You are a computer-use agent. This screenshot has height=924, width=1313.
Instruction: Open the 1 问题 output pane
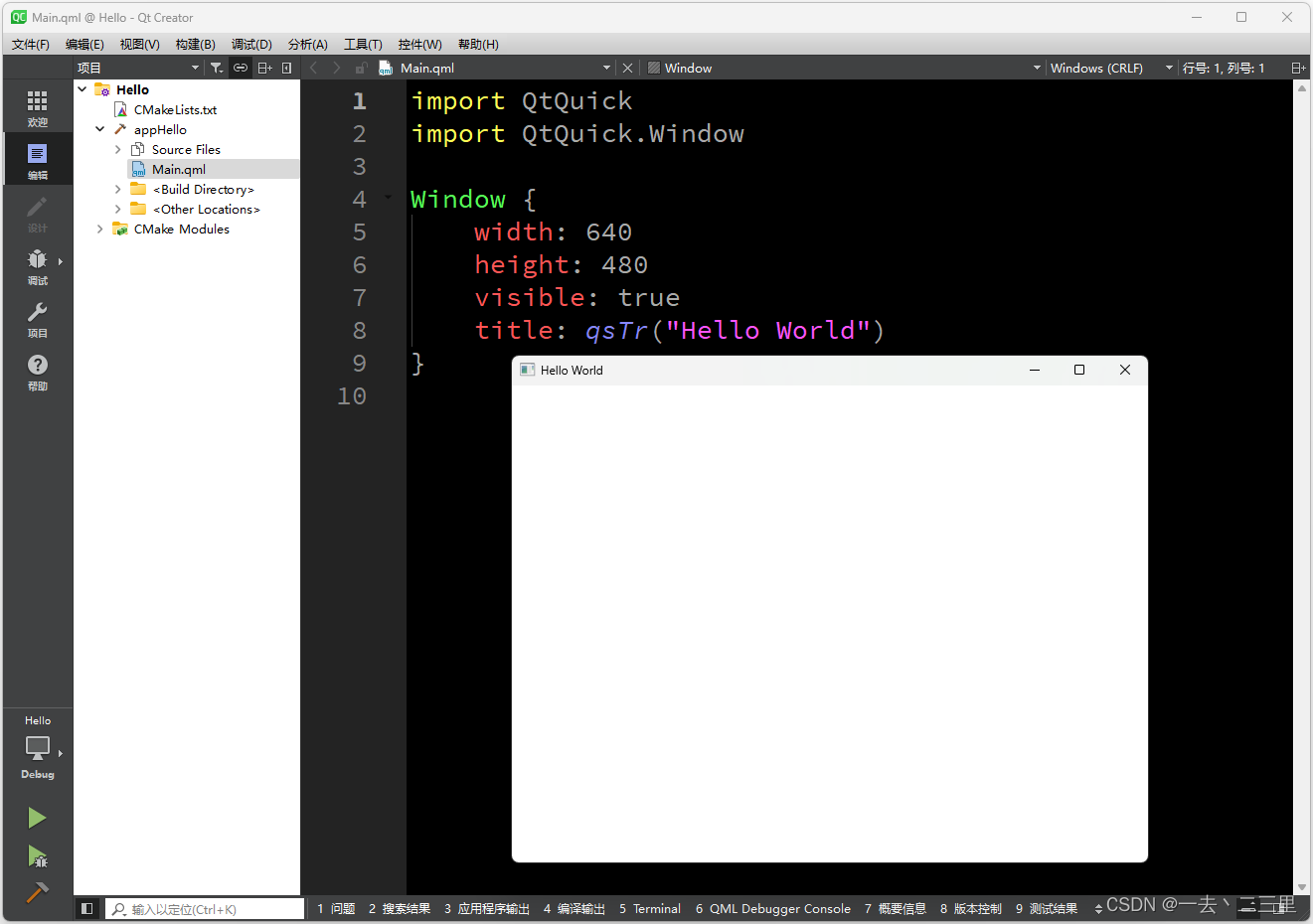(336, 908)
